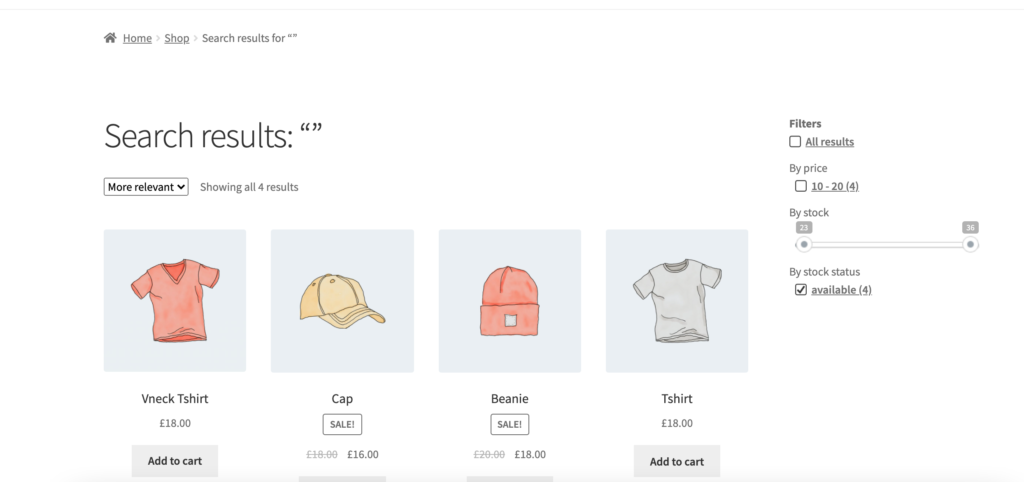Click the stock slider maximum handle at 36
The height and width of the screenshot is (482, 1024).
[x=970, y=244]
